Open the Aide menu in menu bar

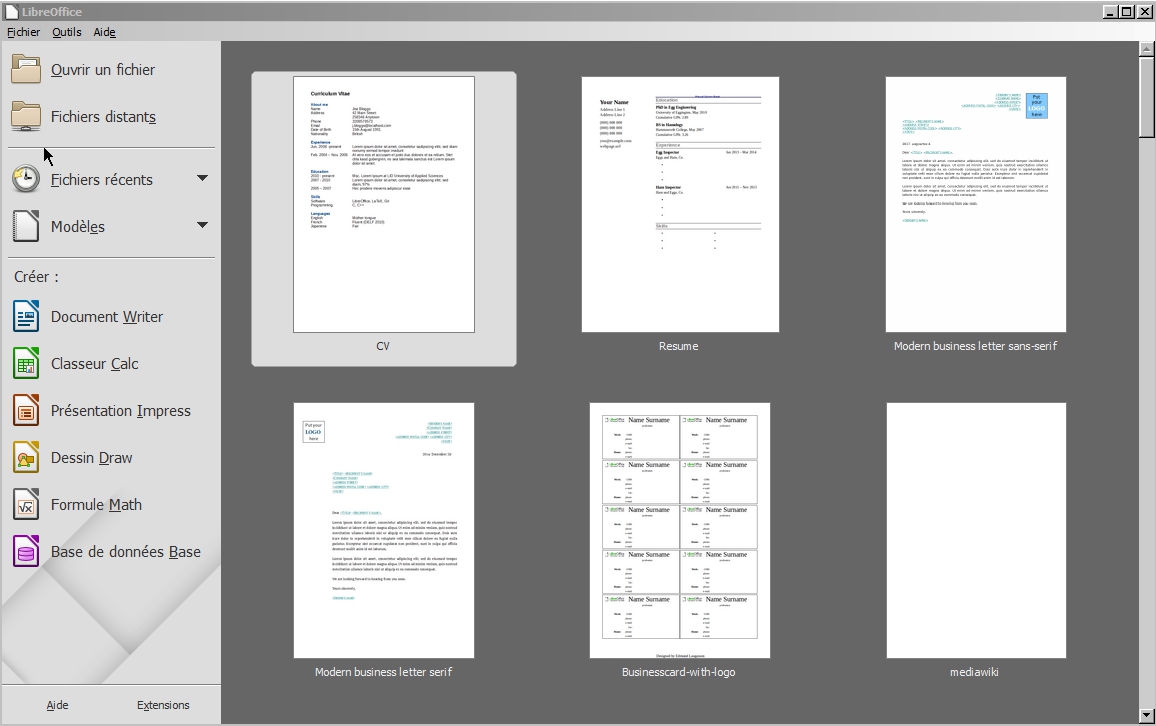point(105,32)
